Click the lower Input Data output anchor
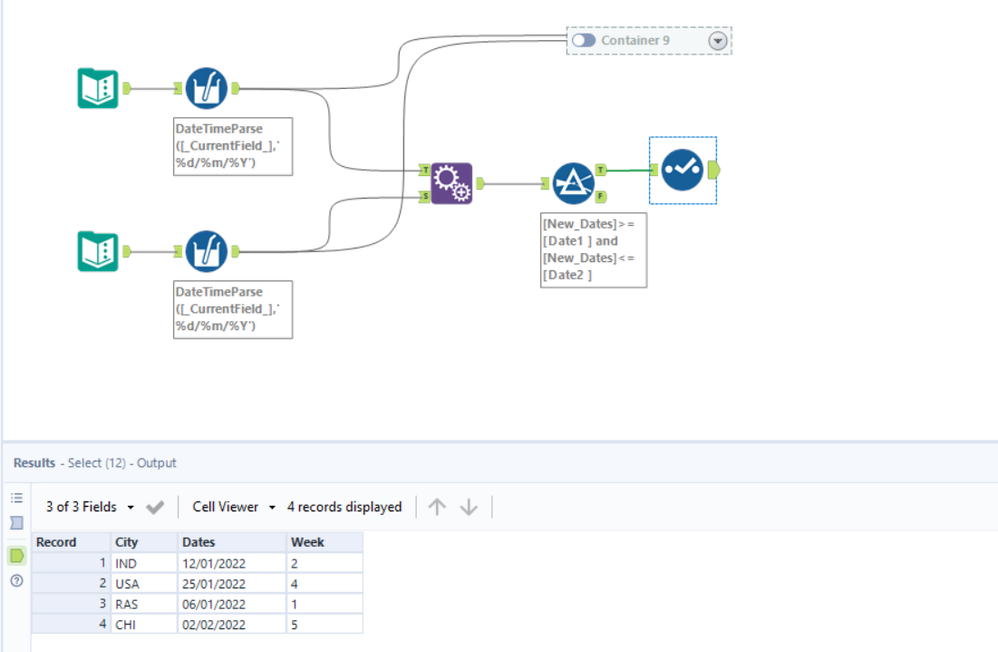The width and height of the screenshot is (998, 652). pyautogui.click(x=127, y=251)
